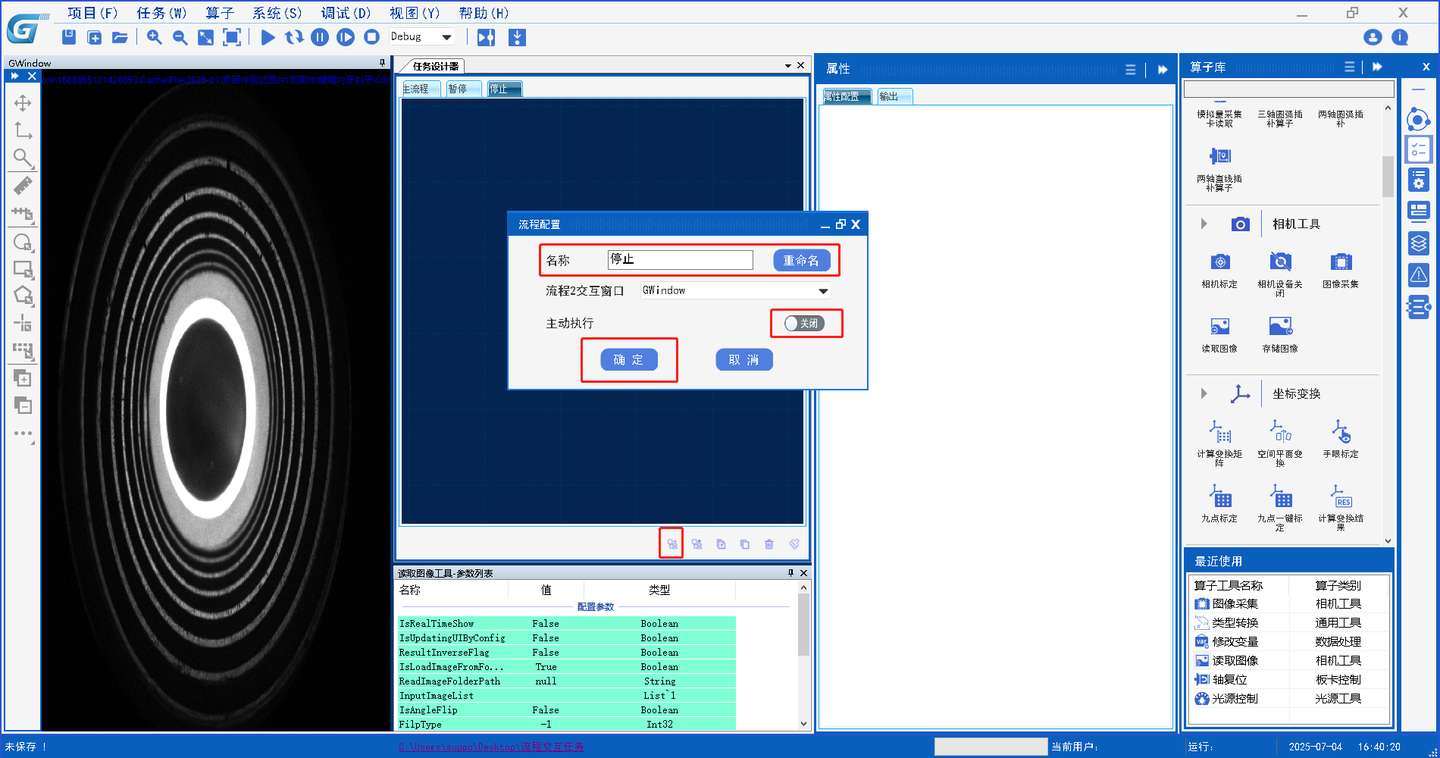This screenshot has height=758, width=1440.
Task: Click the save project icon in the toolbar
Action: (68, 37)
